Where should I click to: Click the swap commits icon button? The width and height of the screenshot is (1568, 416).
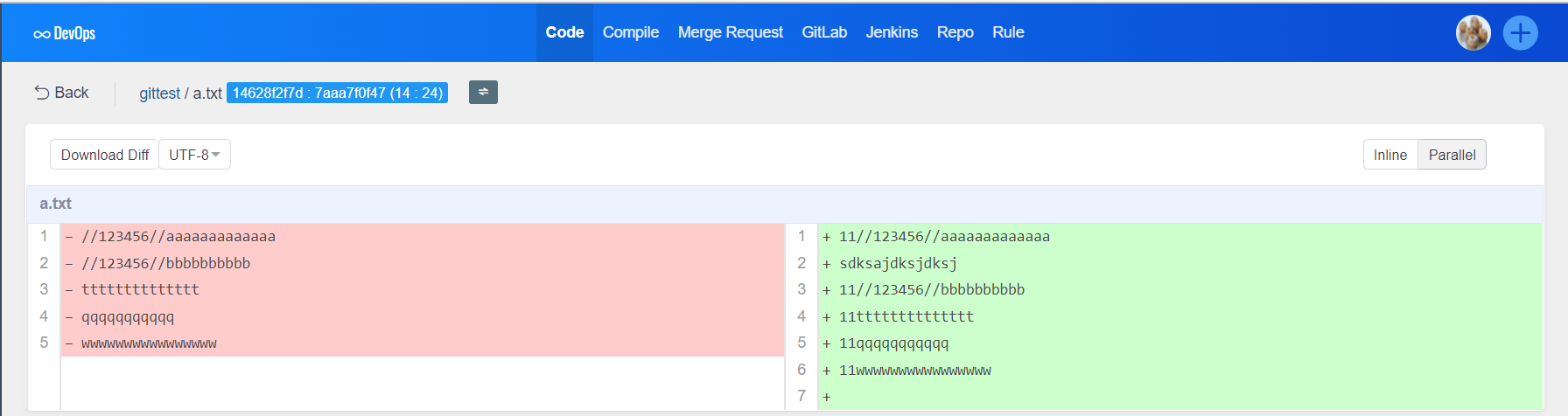pyautogui.click(x=483, y=92)
